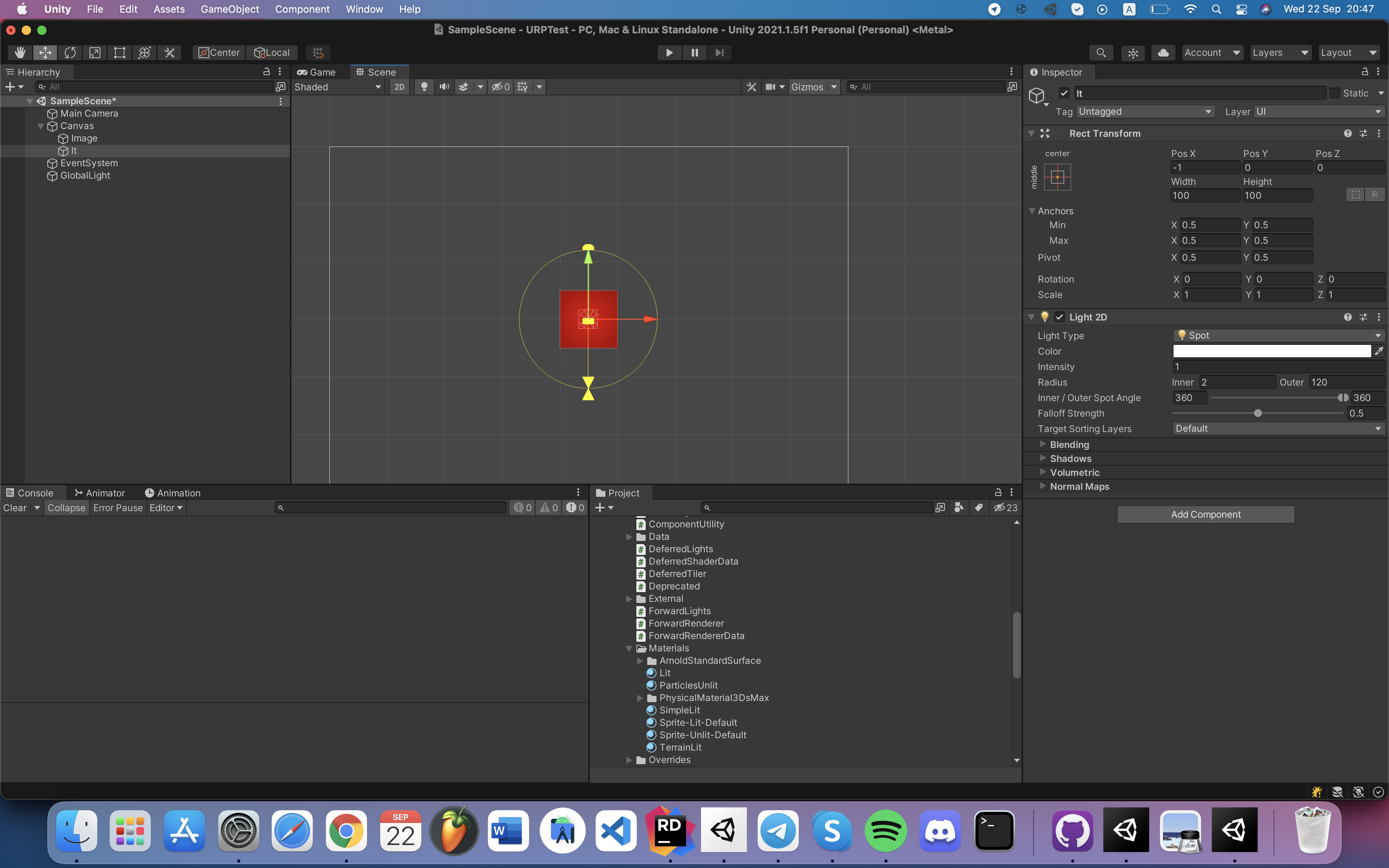Toggle 2D view in Scene

click(400, 87)
